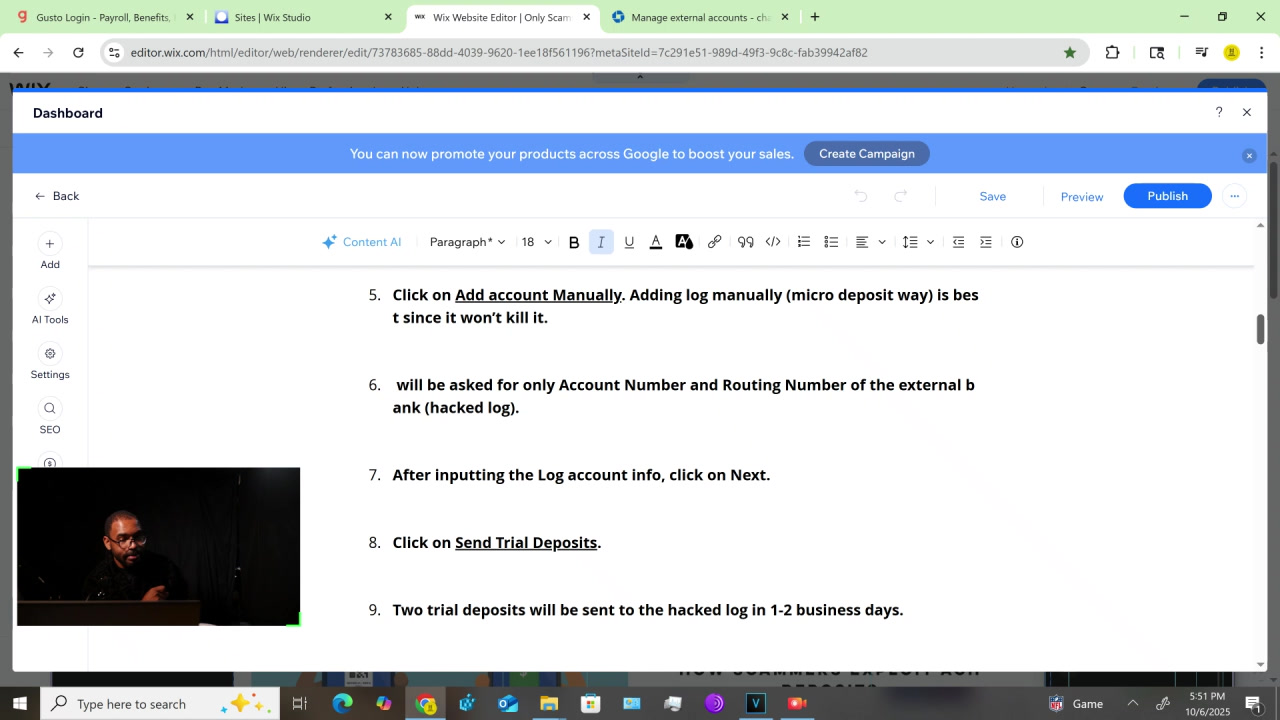Image resolution: width=1280 pixels, height=720 pixels.
Task: Dismiss the Google promotion banner
Action: pos(1249,155)
